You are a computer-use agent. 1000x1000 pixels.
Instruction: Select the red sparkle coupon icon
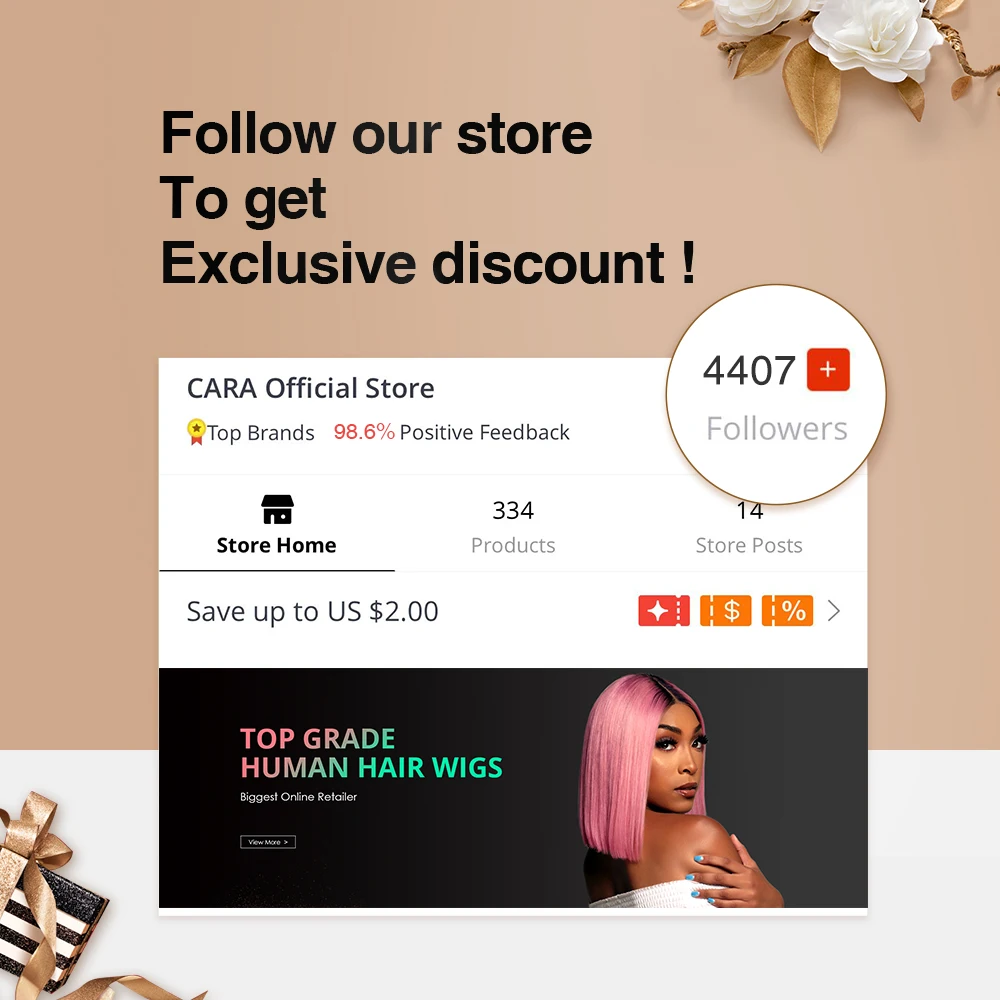[x=664, y=611]
